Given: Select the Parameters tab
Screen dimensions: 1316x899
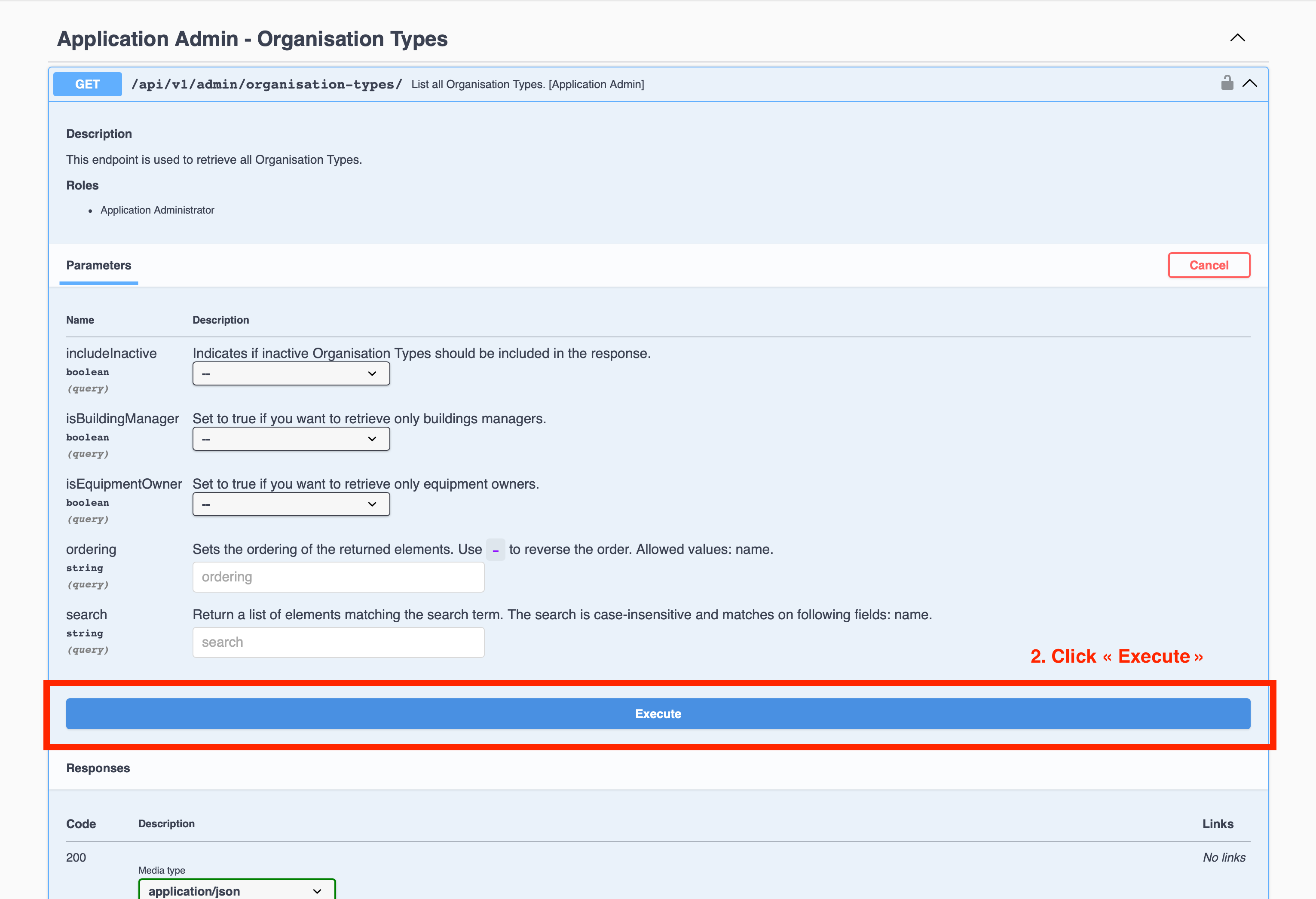Looking at the screenshot, I should pyautogui.click(x=98, y=265).
